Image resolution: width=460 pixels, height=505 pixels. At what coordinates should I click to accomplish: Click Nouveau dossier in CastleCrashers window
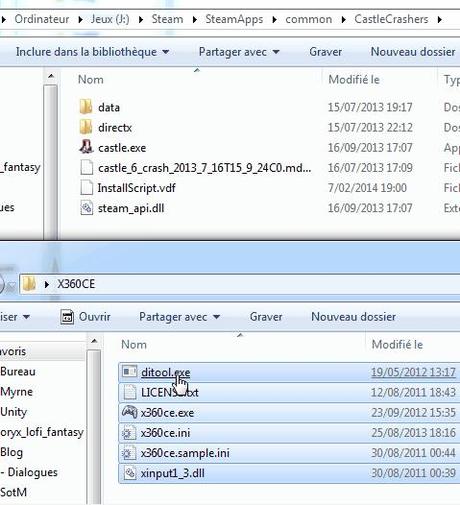coord(413,52)
